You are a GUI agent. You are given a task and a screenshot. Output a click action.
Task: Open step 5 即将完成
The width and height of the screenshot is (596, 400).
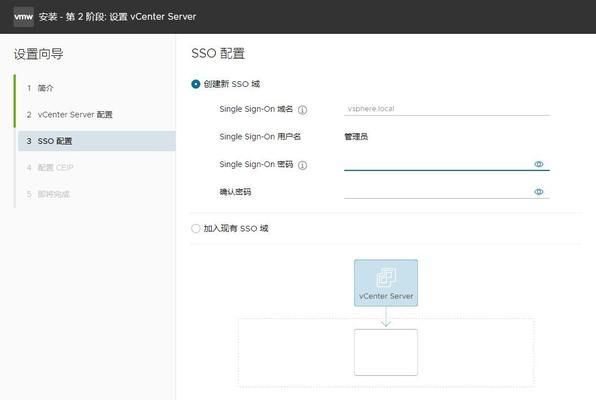pyautogui.click(x=48, y=194)
